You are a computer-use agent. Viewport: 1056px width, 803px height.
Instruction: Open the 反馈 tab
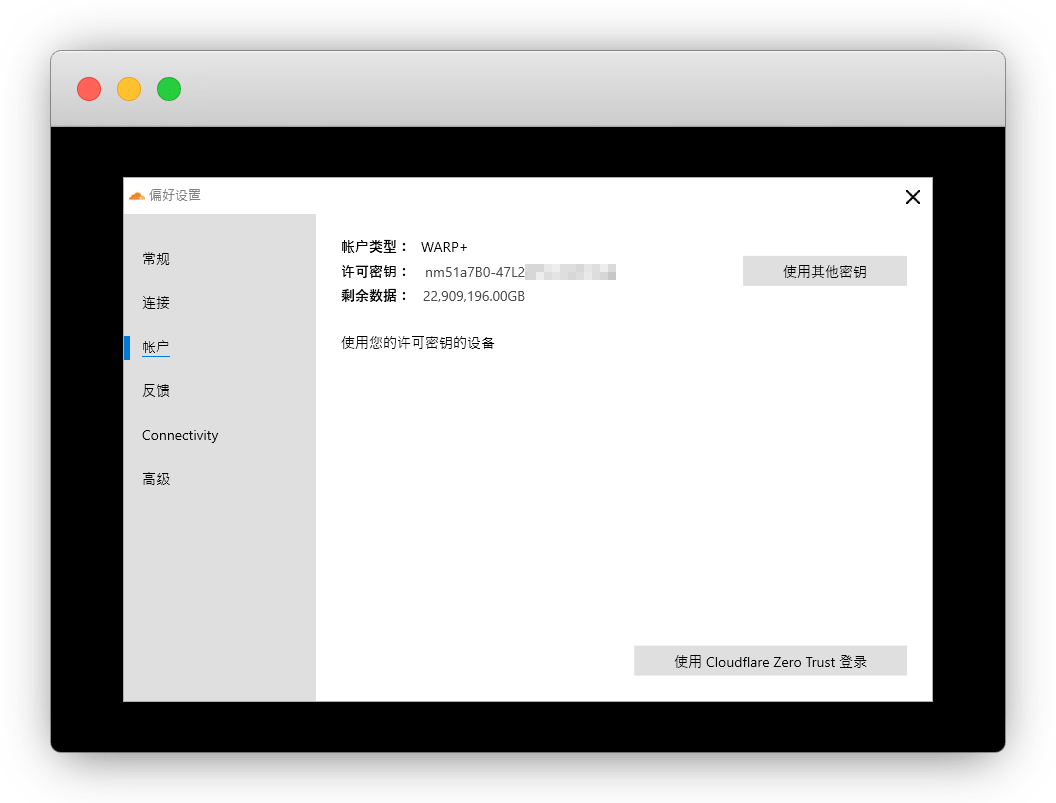[x=156, y=391]
